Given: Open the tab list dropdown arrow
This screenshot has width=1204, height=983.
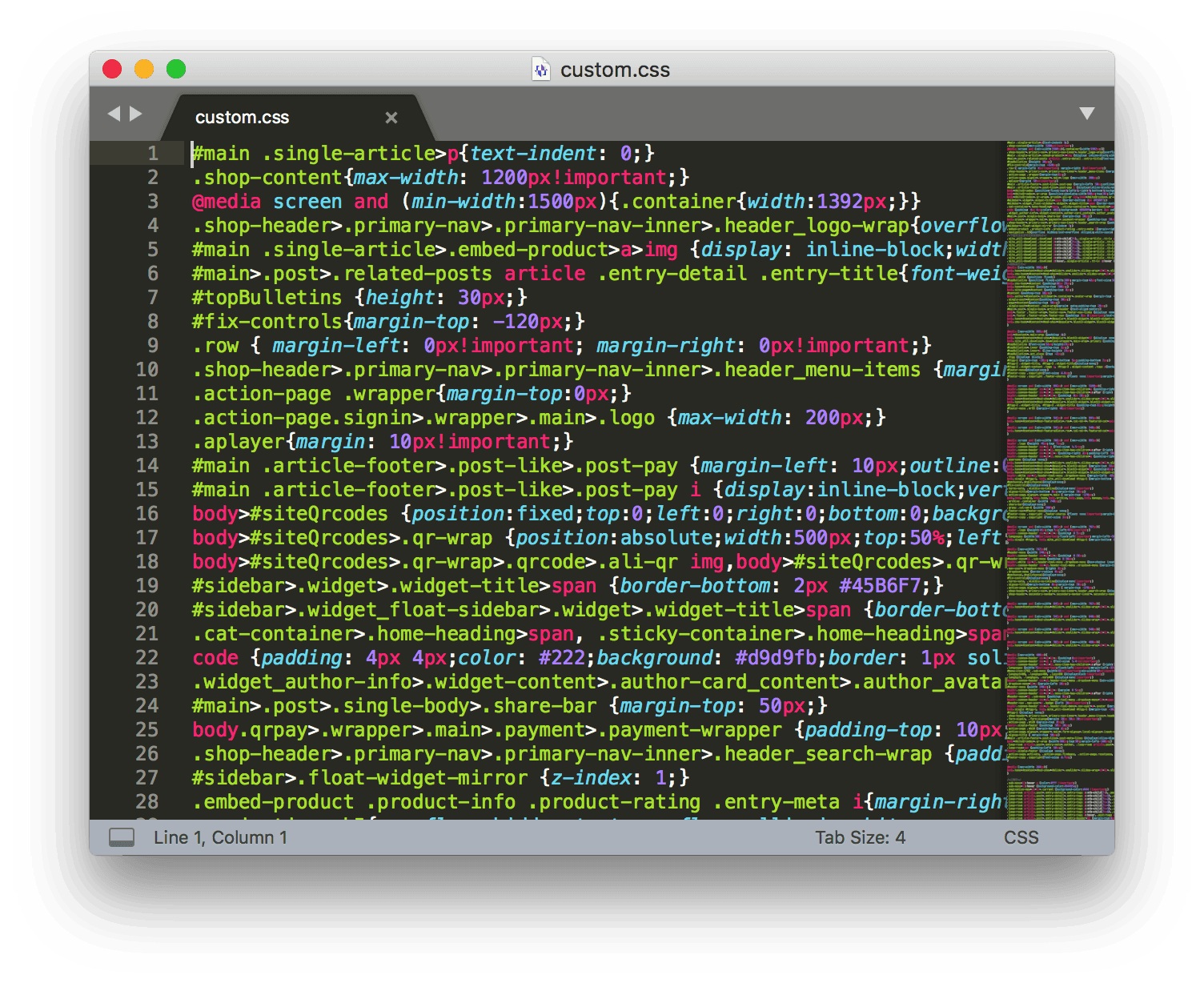Looking at the screenshot, I should (x=1086, y=114).
